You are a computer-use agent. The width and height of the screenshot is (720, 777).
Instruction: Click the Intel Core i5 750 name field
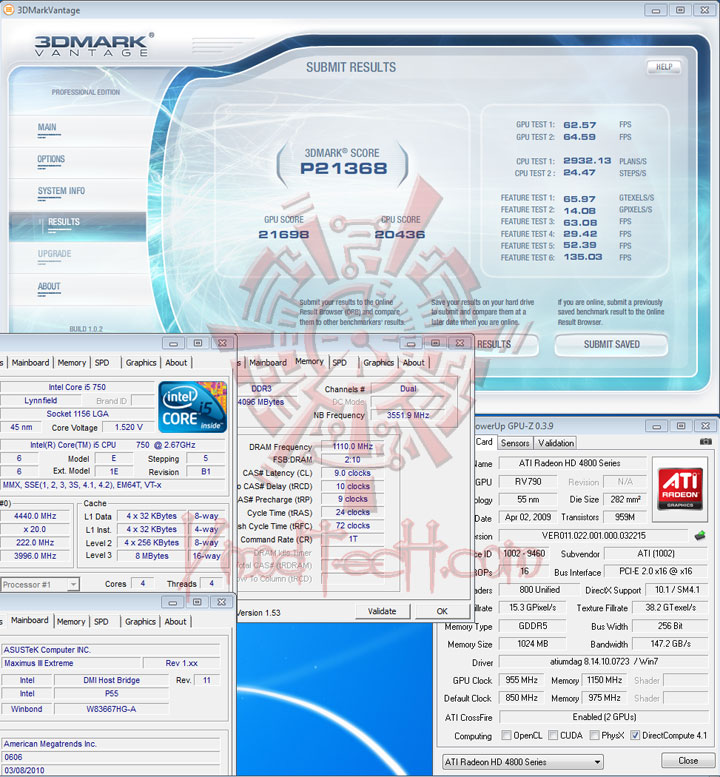[x=77, y=387]
